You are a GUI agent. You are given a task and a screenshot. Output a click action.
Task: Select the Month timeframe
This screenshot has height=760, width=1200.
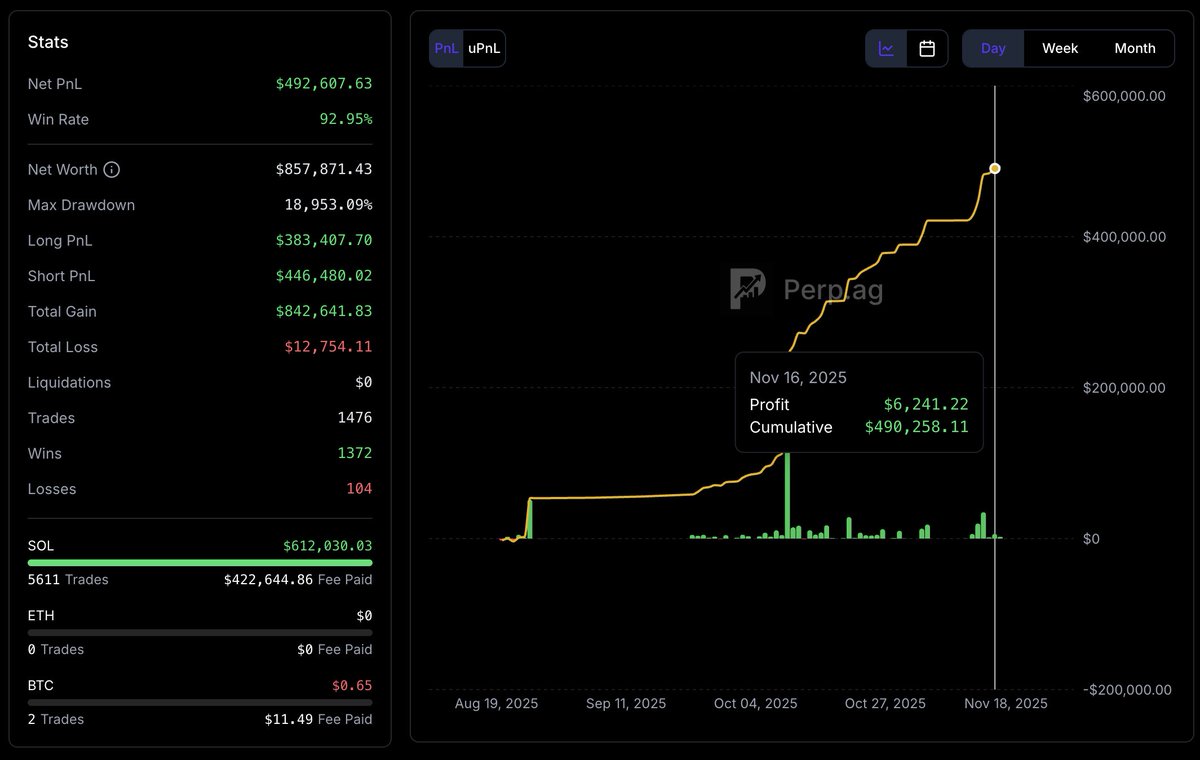coord(1135,48)
